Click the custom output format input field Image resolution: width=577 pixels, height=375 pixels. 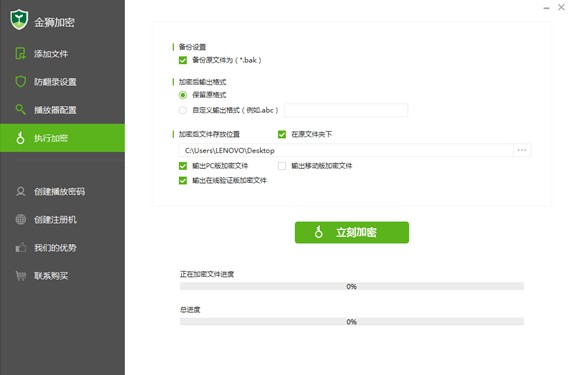pos(346,110)
